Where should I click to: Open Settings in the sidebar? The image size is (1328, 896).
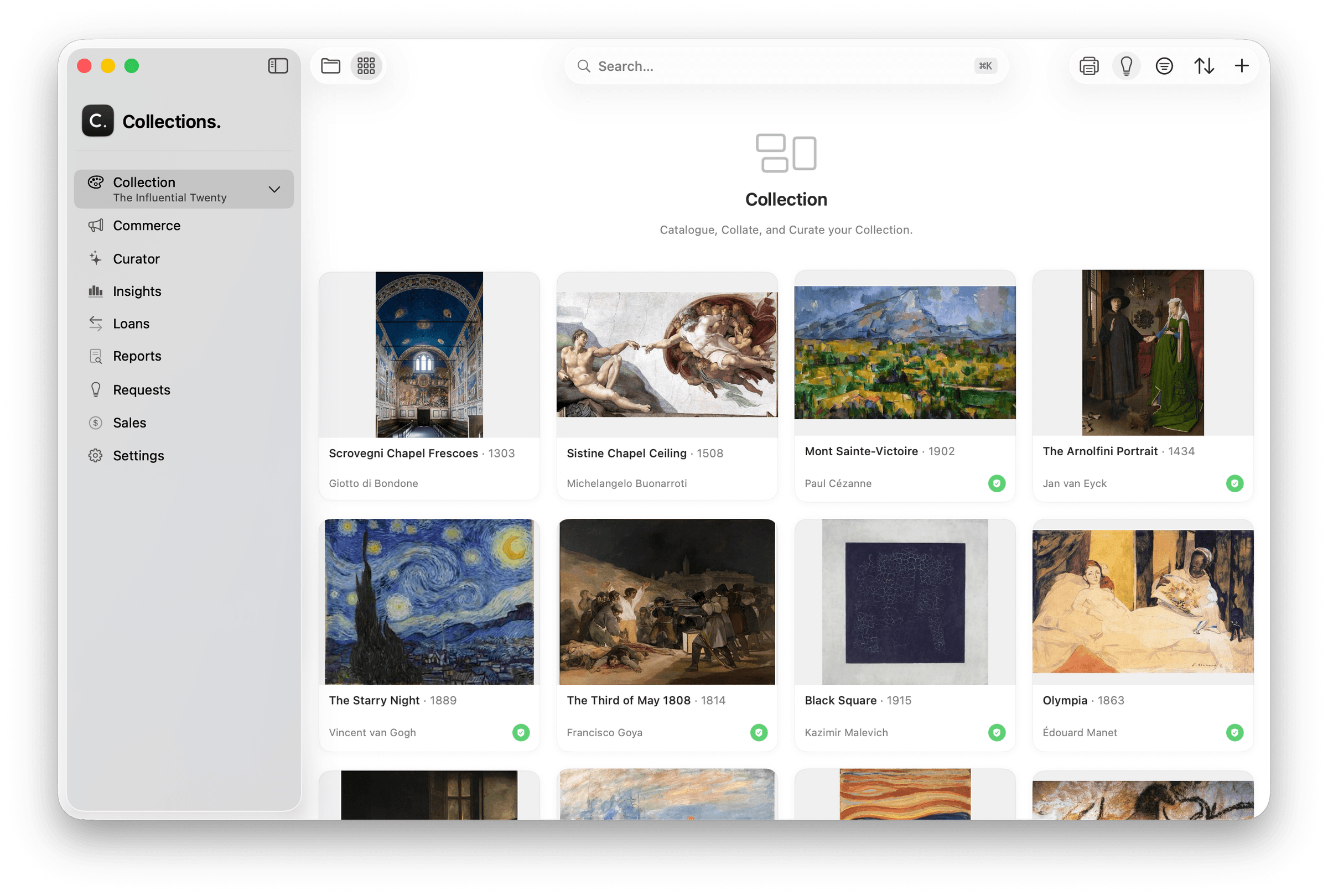(184, 456)
